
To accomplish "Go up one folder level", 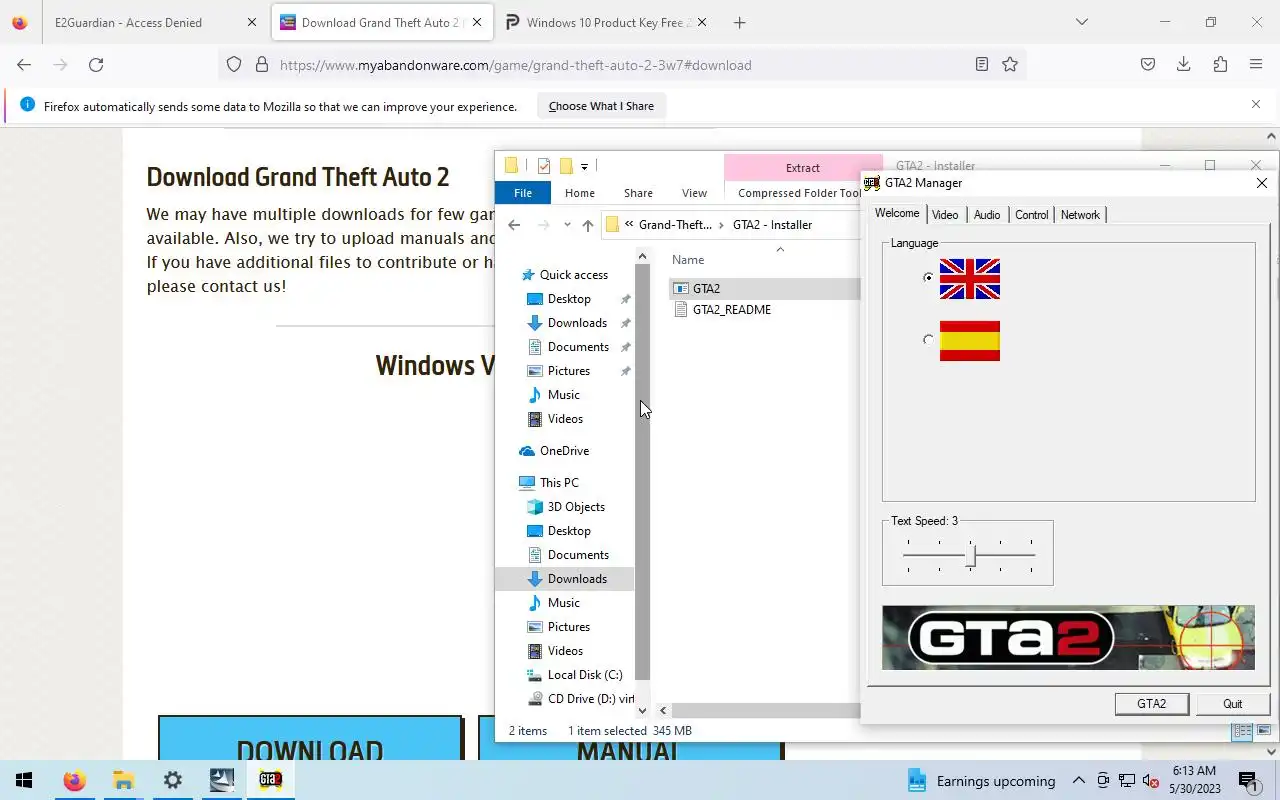I will (x=588, y=225).
